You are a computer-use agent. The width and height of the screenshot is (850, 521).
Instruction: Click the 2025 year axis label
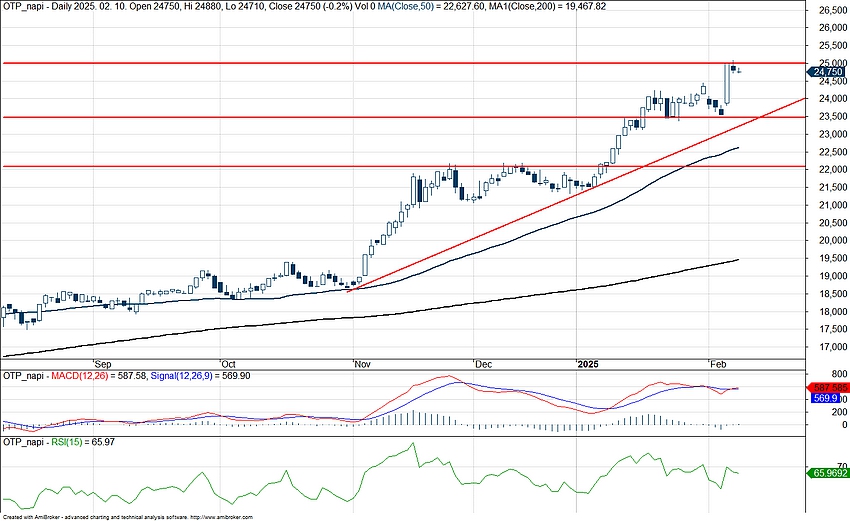point(588,364)
